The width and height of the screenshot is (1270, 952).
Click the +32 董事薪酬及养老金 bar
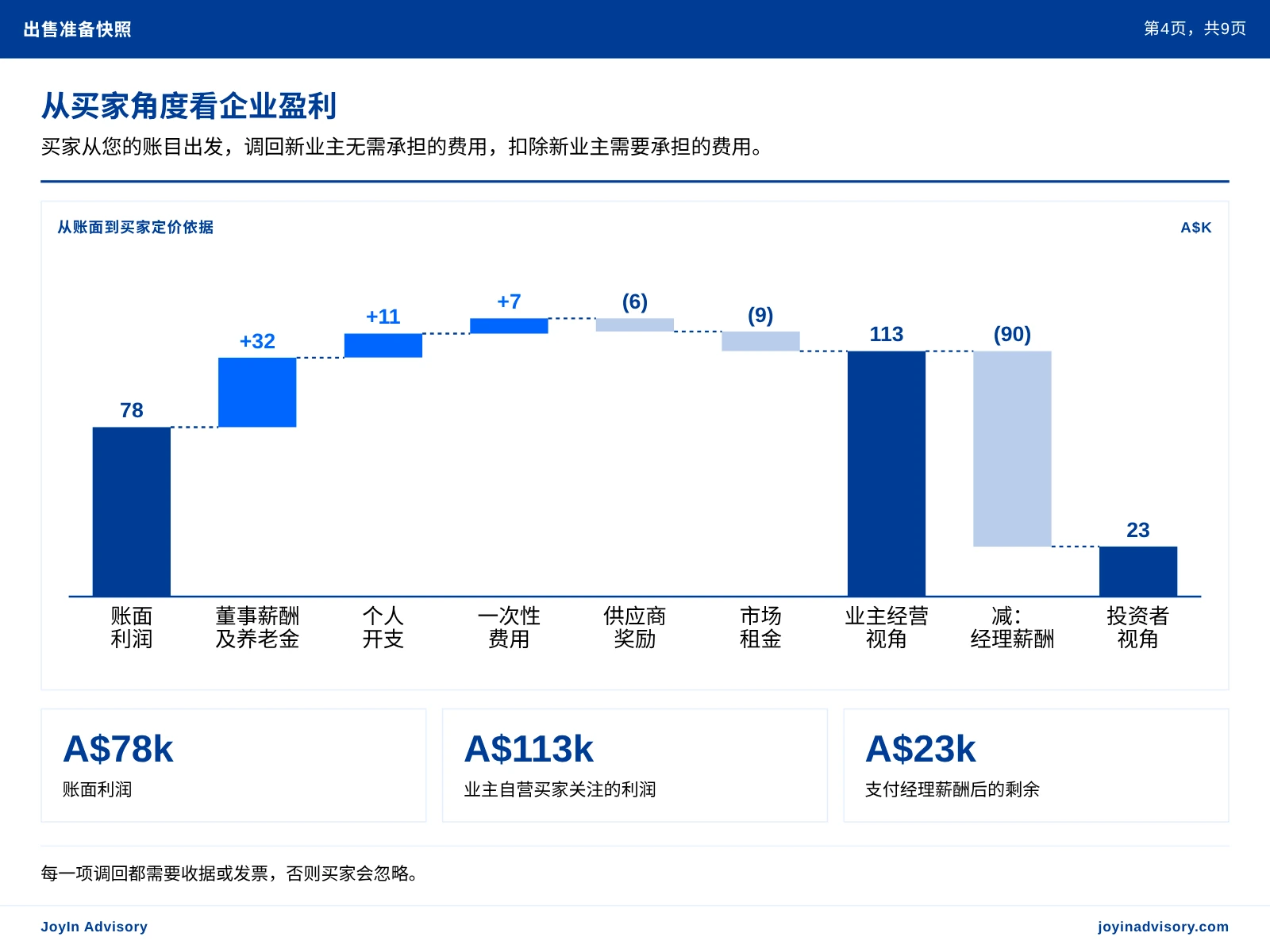[257, 393]
